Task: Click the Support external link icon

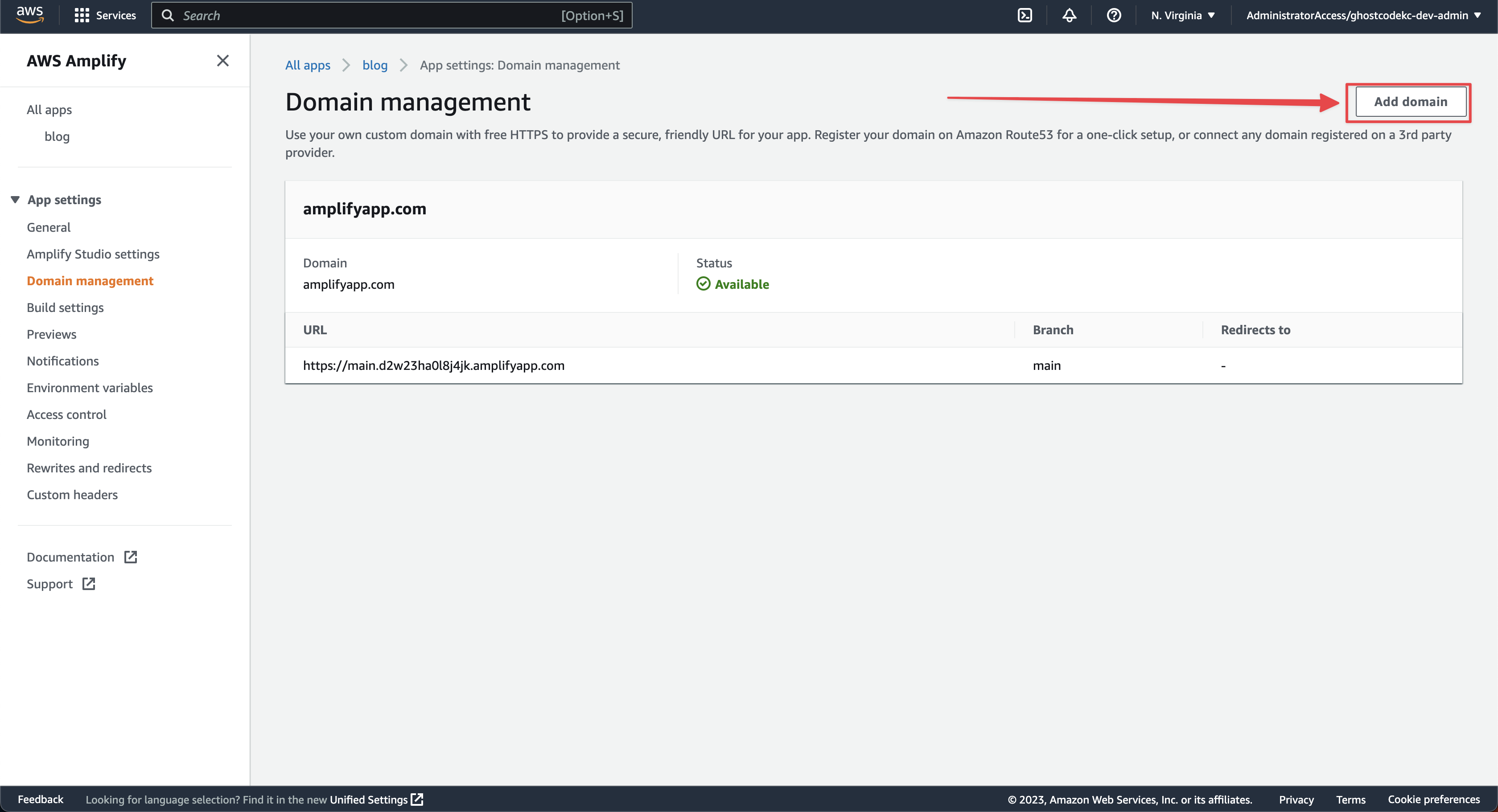Action: click(x=88, y=583)
